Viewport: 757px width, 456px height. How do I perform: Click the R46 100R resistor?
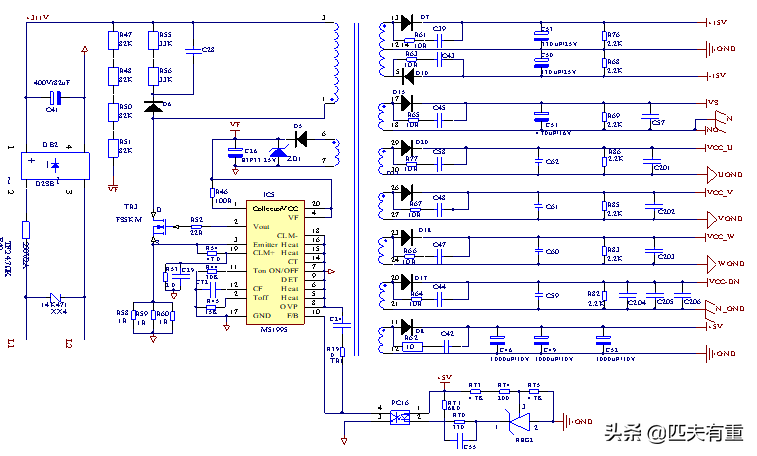pos(213,190)
